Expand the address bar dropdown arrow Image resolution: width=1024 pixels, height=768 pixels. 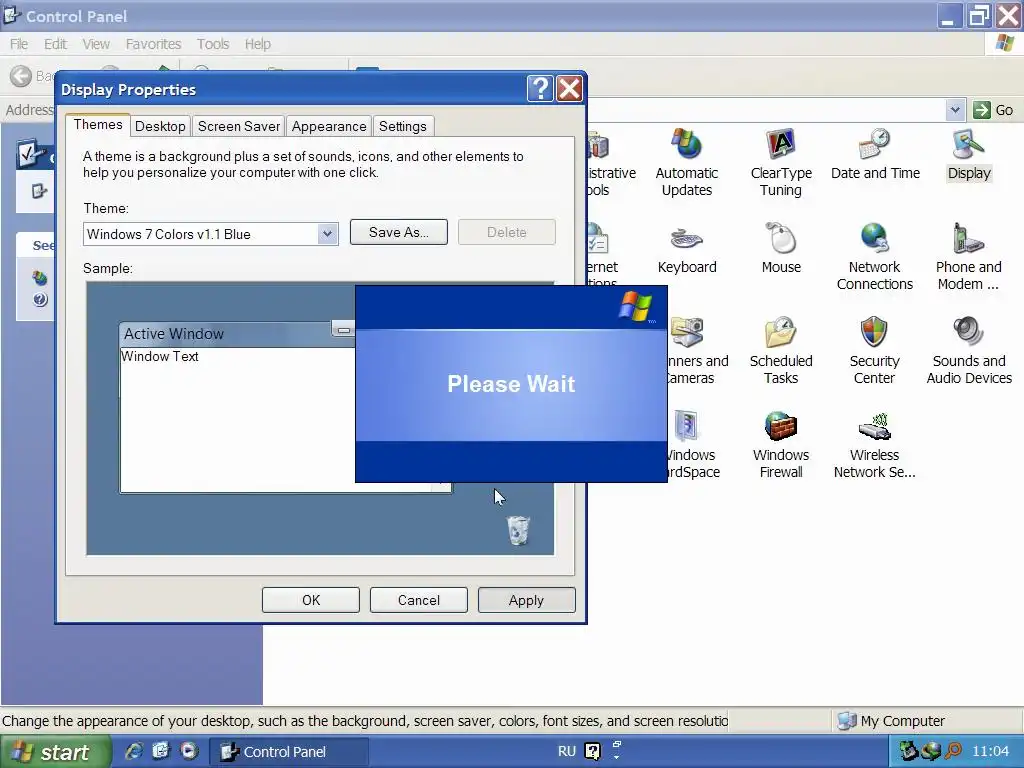pos(955,110)
